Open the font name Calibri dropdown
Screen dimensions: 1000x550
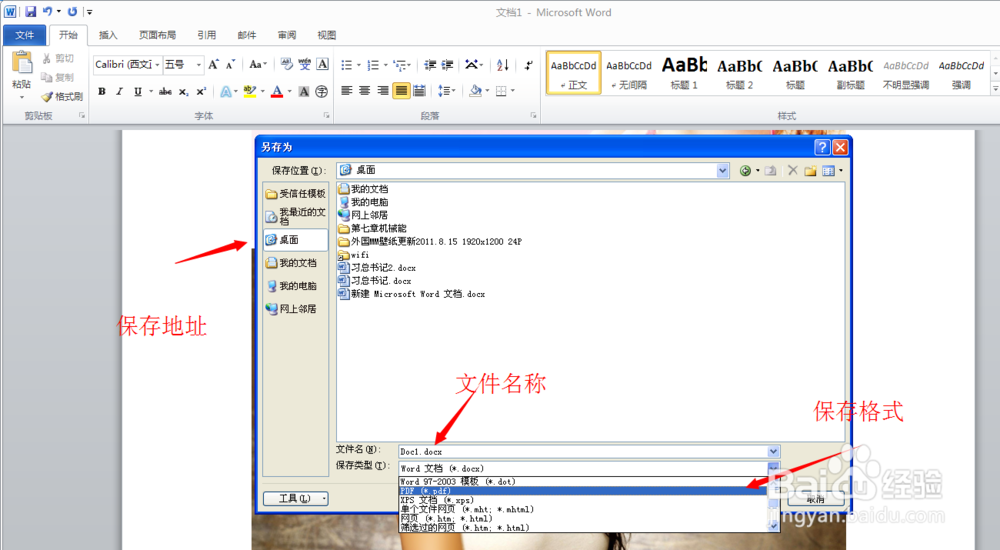tap(157, 64)
